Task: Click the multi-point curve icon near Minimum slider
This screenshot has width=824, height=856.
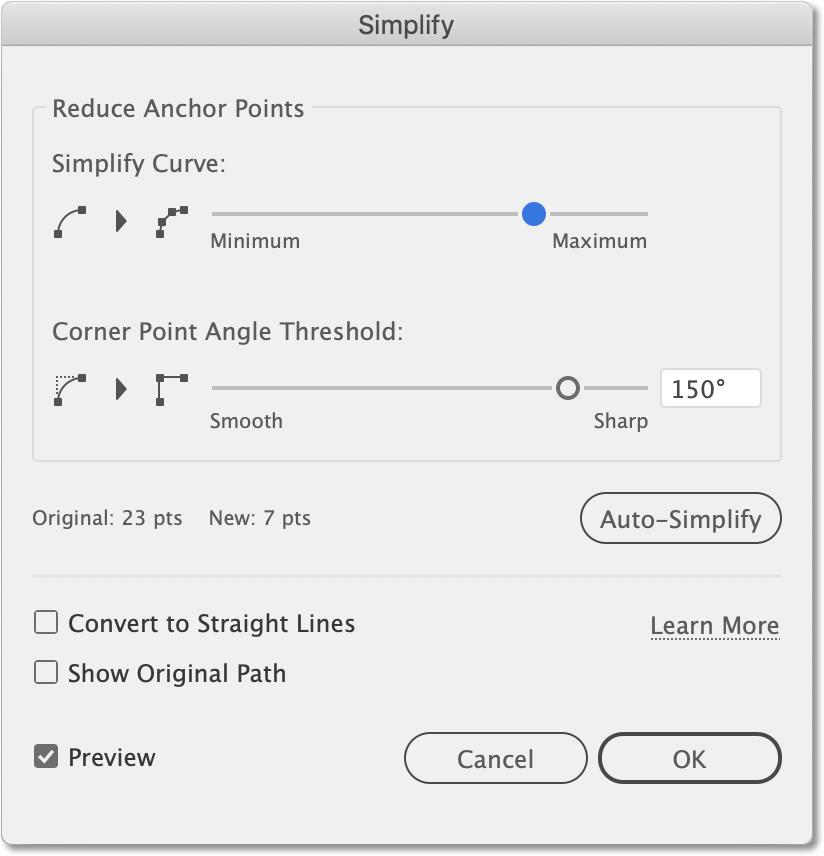Action: pyautogui.click(x=172, y=222)
